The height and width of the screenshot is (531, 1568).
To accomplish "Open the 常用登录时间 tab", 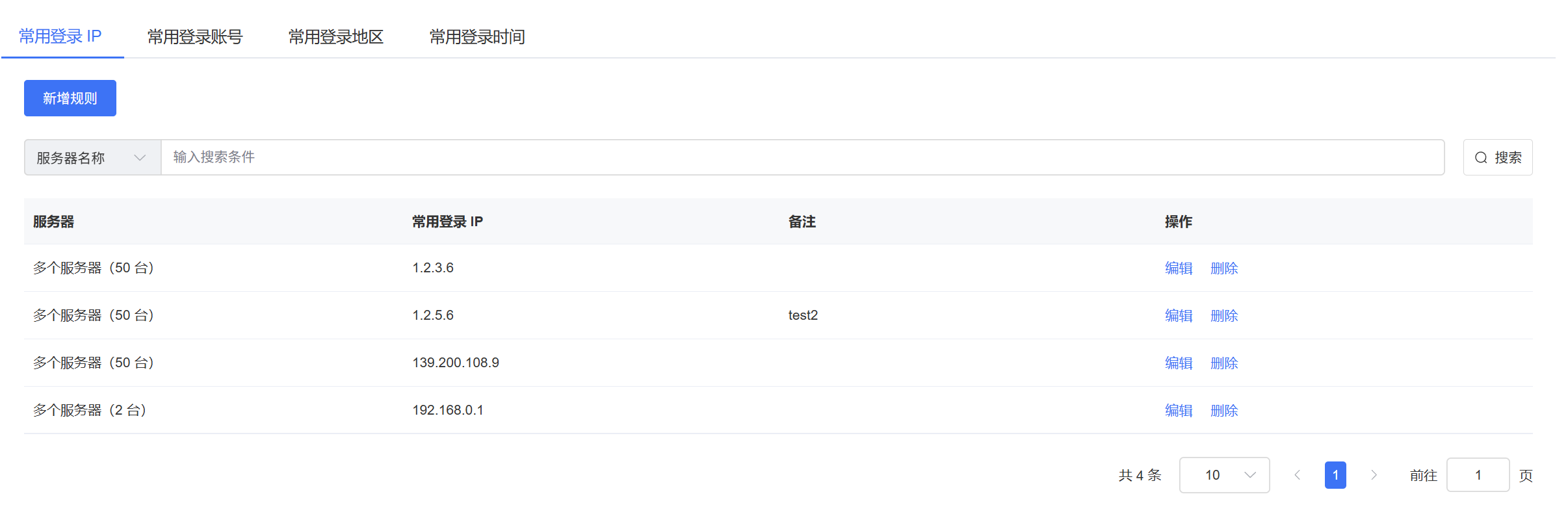I will point(477,37).
